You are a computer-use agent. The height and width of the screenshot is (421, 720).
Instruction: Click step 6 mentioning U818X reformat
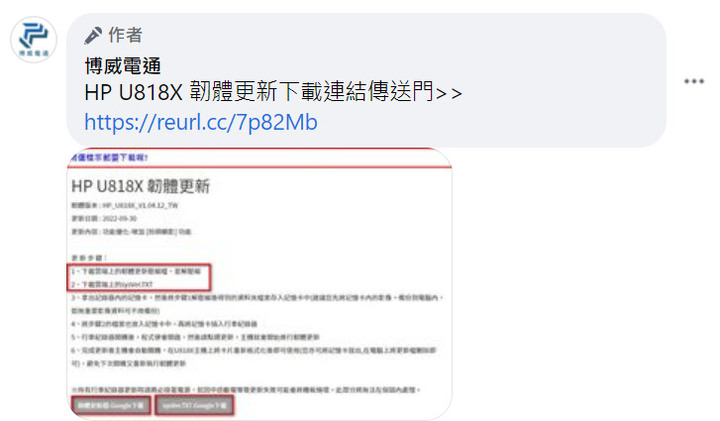(x=254, y=357)
